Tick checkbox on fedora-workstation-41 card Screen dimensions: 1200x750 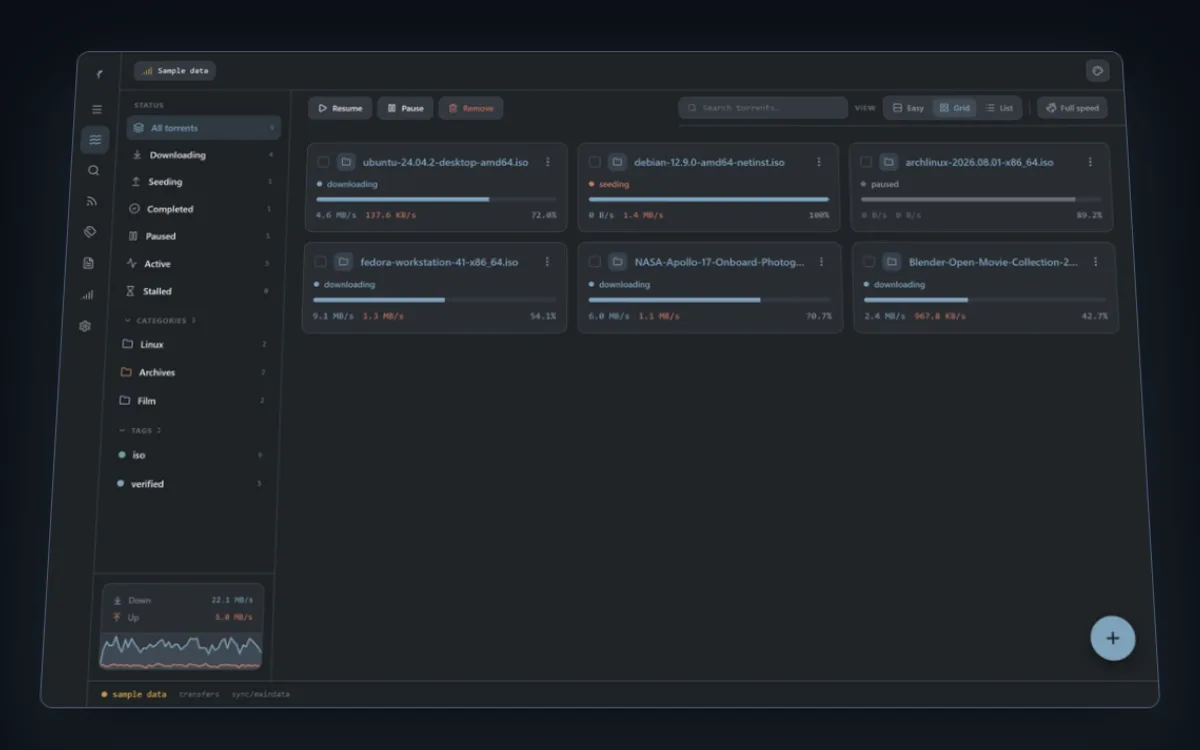(x=320, y=262)
